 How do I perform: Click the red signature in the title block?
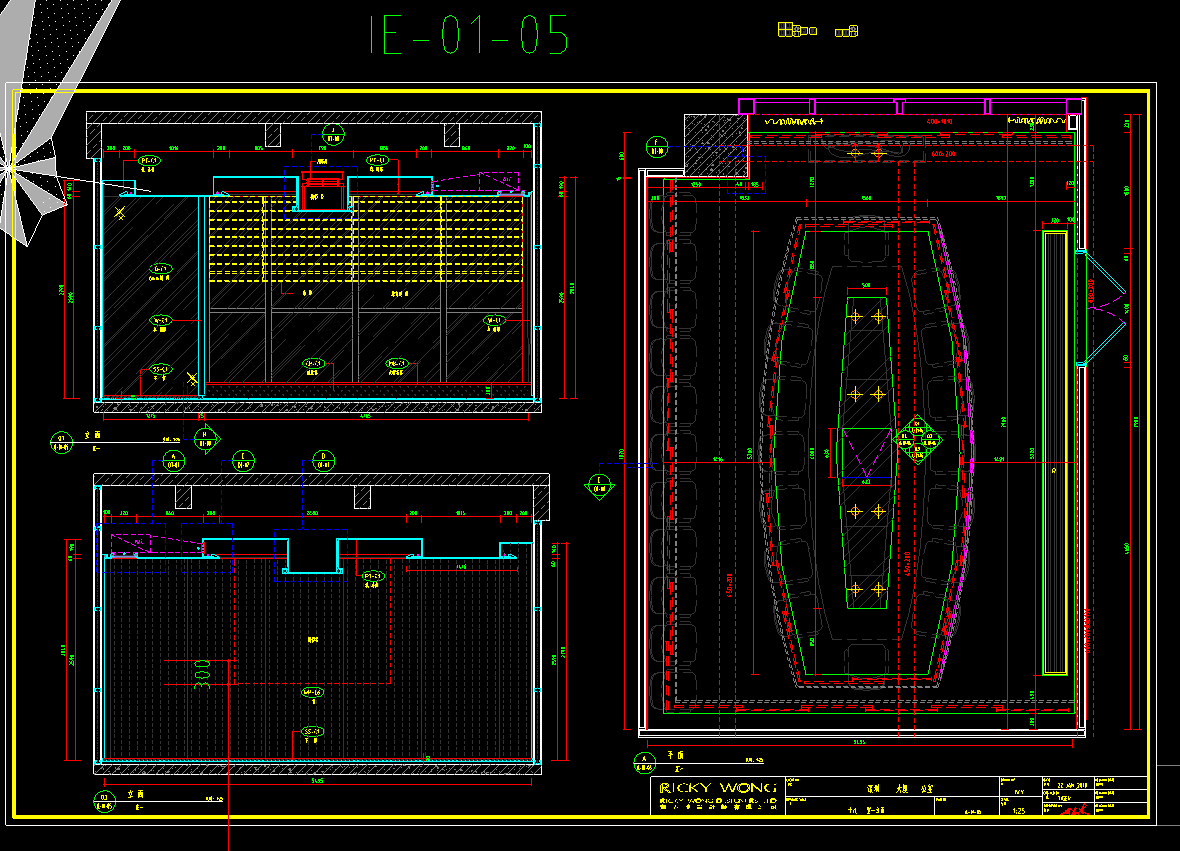[1074, 811]
